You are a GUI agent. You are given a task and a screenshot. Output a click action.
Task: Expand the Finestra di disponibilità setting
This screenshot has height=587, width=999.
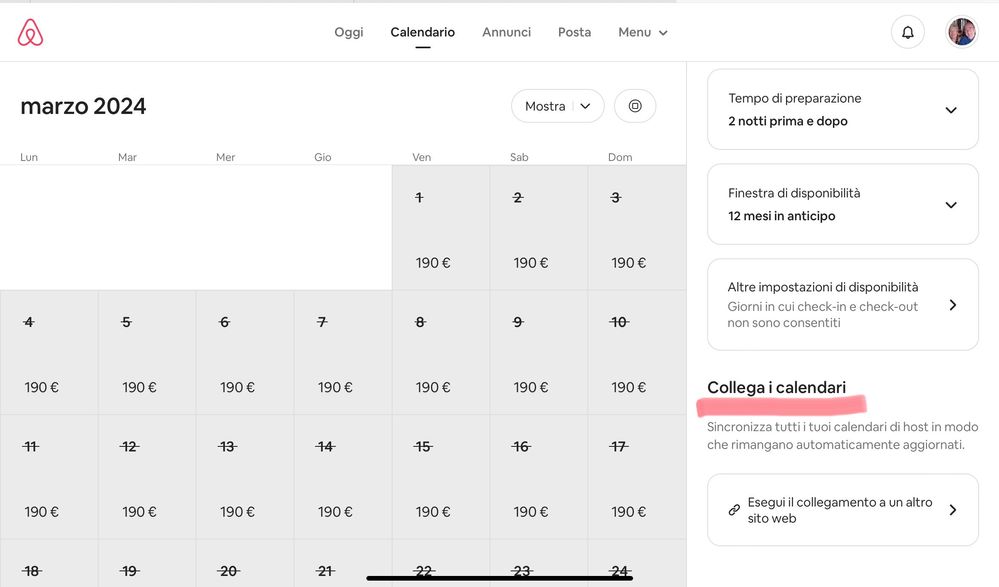coord(951,205)
